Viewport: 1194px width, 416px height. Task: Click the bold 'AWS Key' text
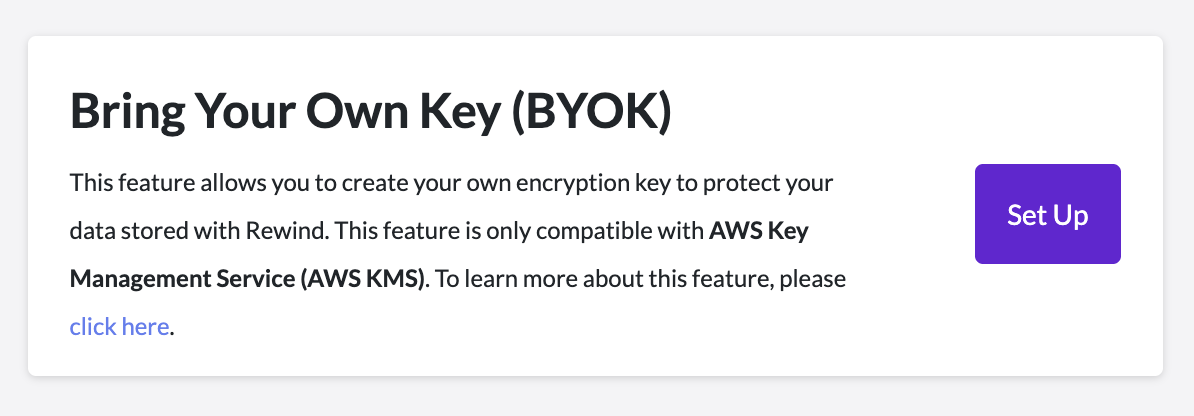coord(759,232)
